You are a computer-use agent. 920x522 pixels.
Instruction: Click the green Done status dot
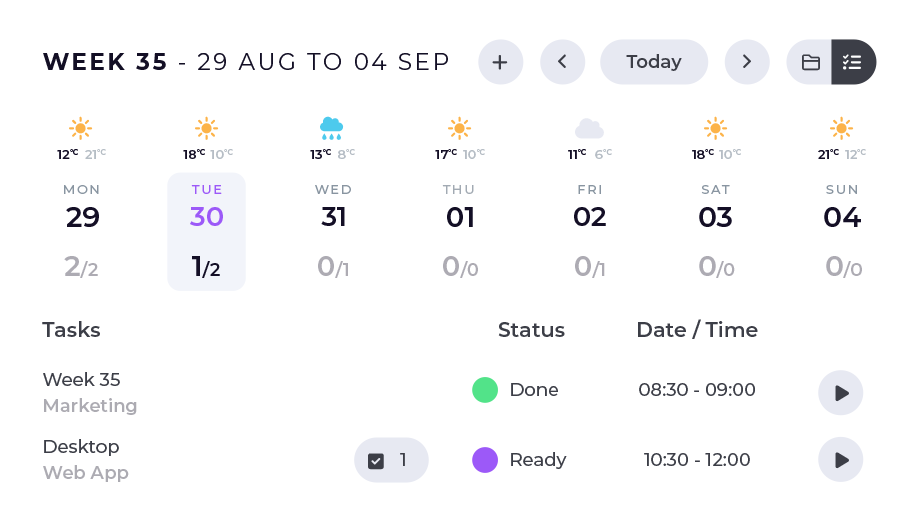point(485,390)
